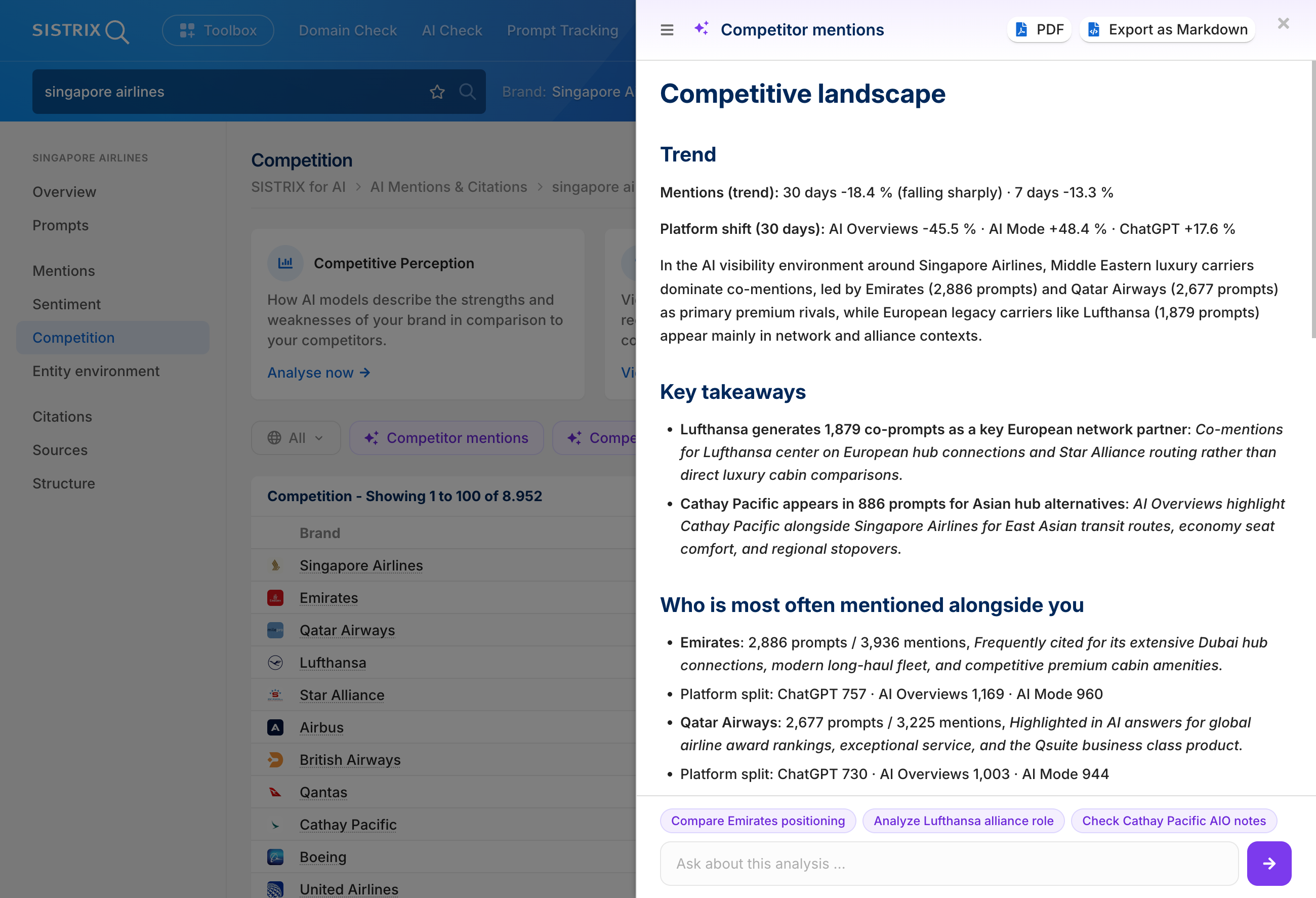Open the hamburger menu in analysis panel

pos(667,30)
